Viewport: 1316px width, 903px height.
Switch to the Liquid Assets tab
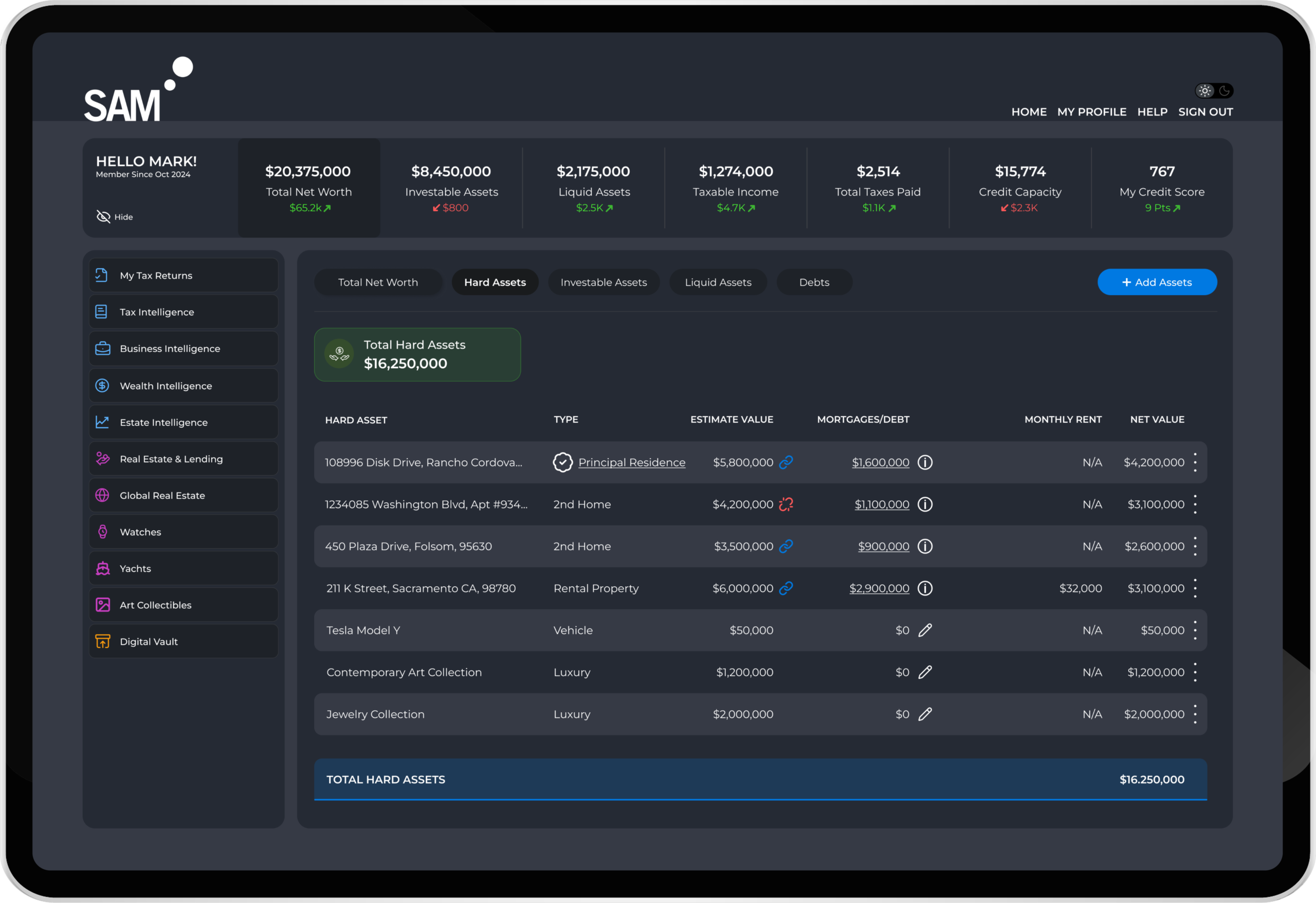click(x=718, y=282)
